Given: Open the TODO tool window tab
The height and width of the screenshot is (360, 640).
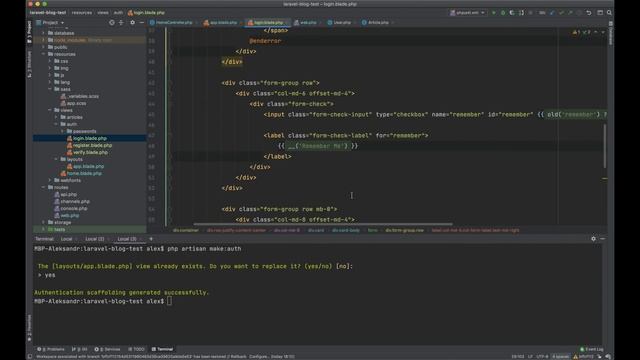Looking at the screenshot, I should pyautogui.click(x=136, y=349).
